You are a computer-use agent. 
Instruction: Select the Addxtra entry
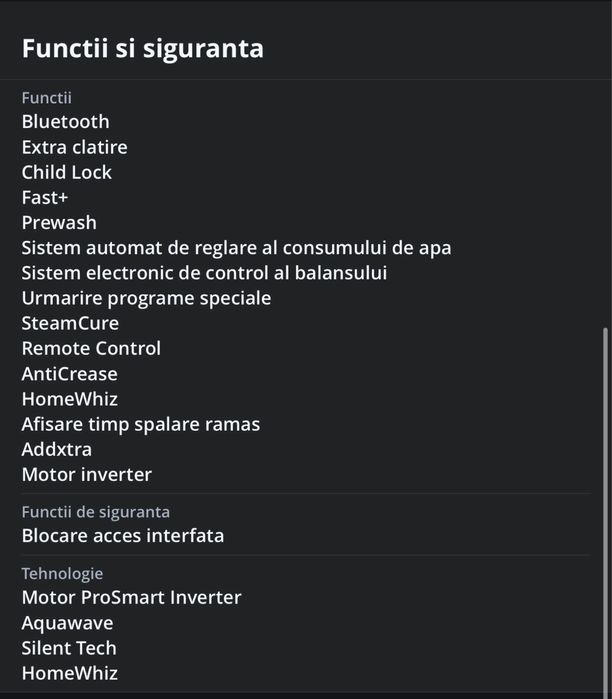pyautogui.click(x=56, y=449)
